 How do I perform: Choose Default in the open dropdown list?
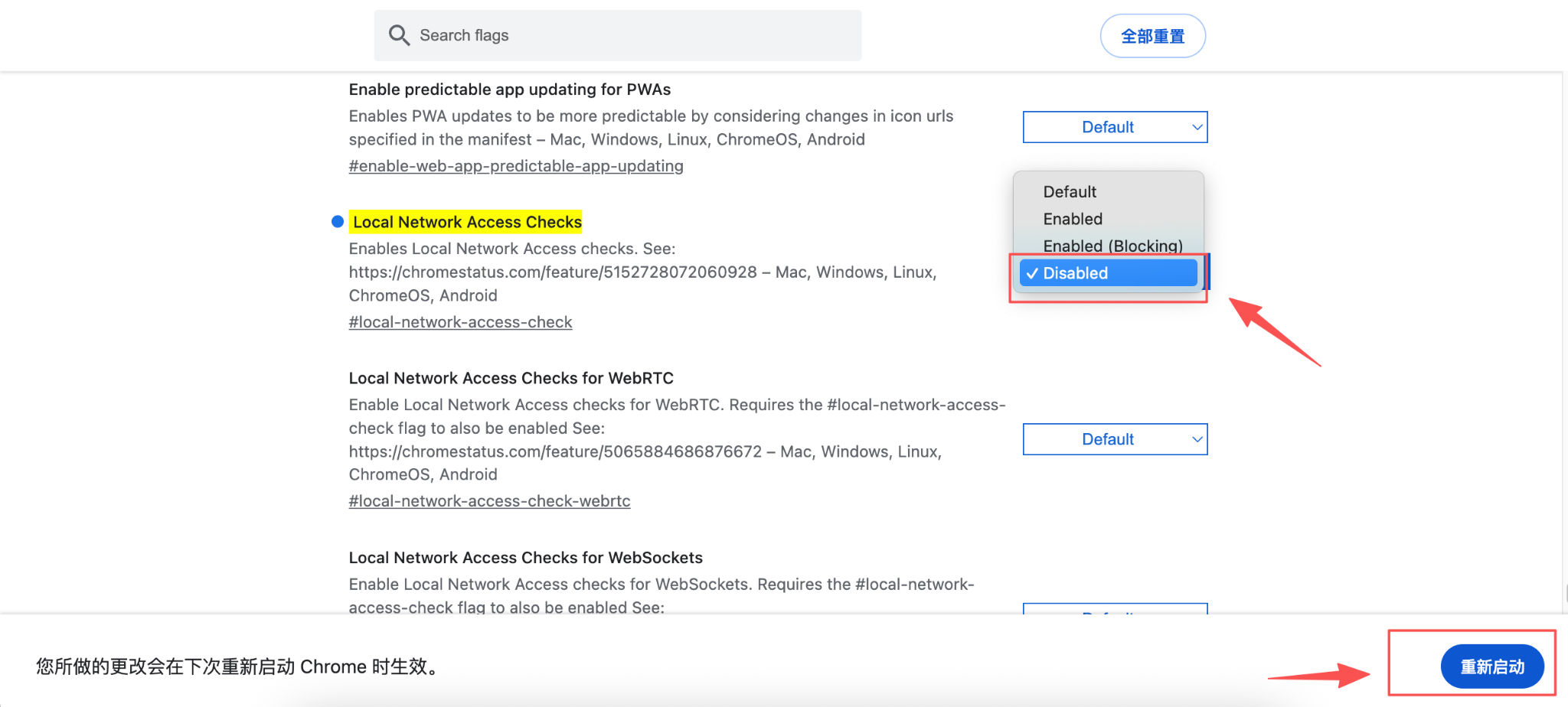coord(1070,191)
